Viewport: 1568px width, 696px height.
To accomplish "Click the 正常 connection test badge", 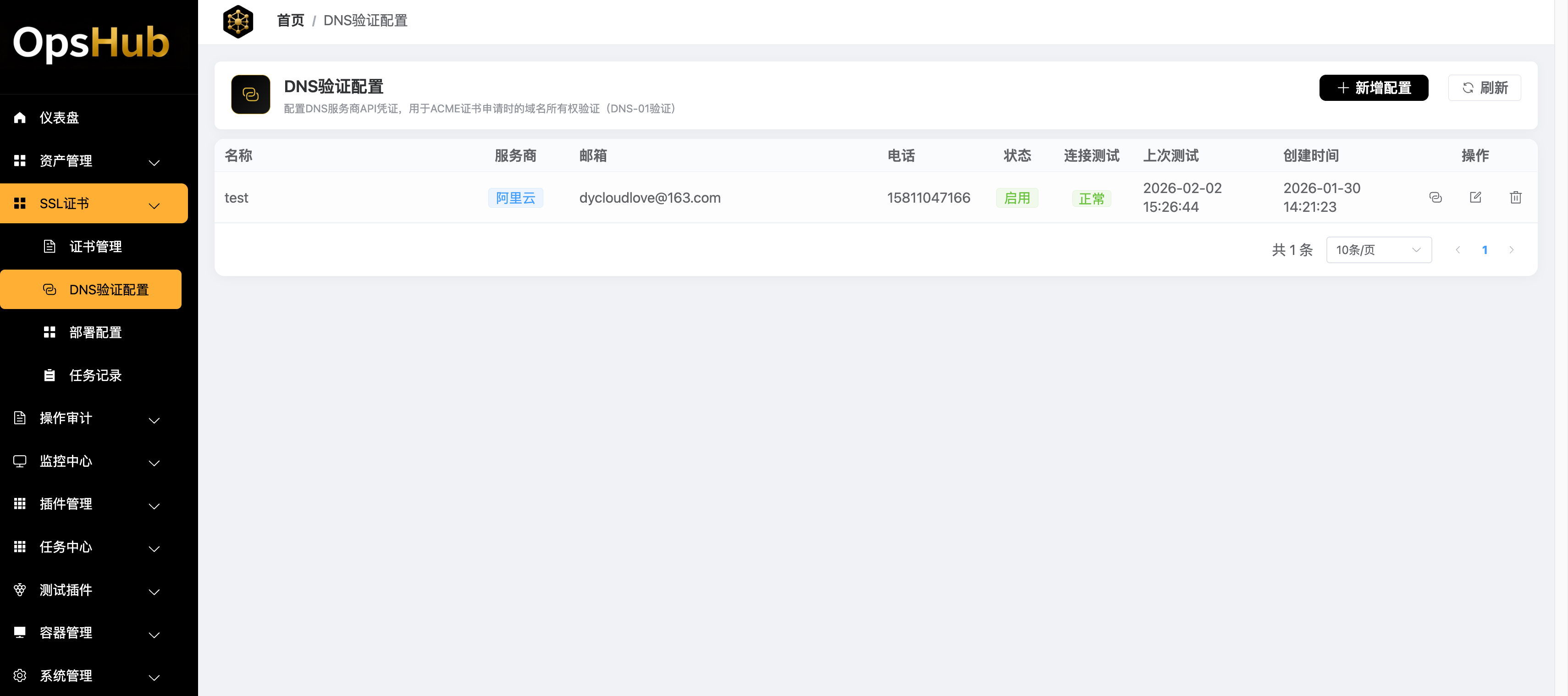I will pos(1091,198).
